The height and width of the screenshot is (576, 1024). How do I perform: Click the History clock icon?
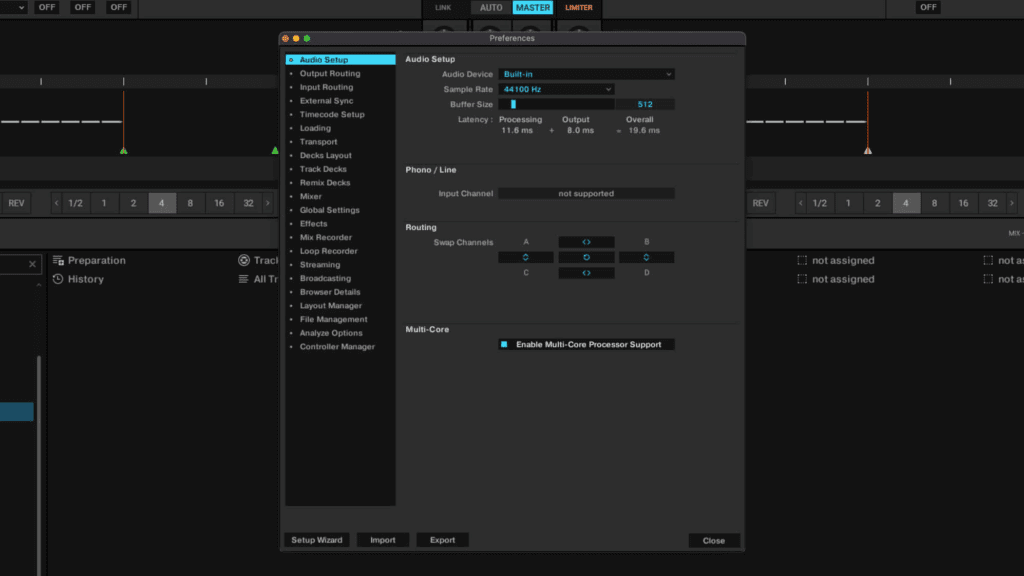[58, 279]
